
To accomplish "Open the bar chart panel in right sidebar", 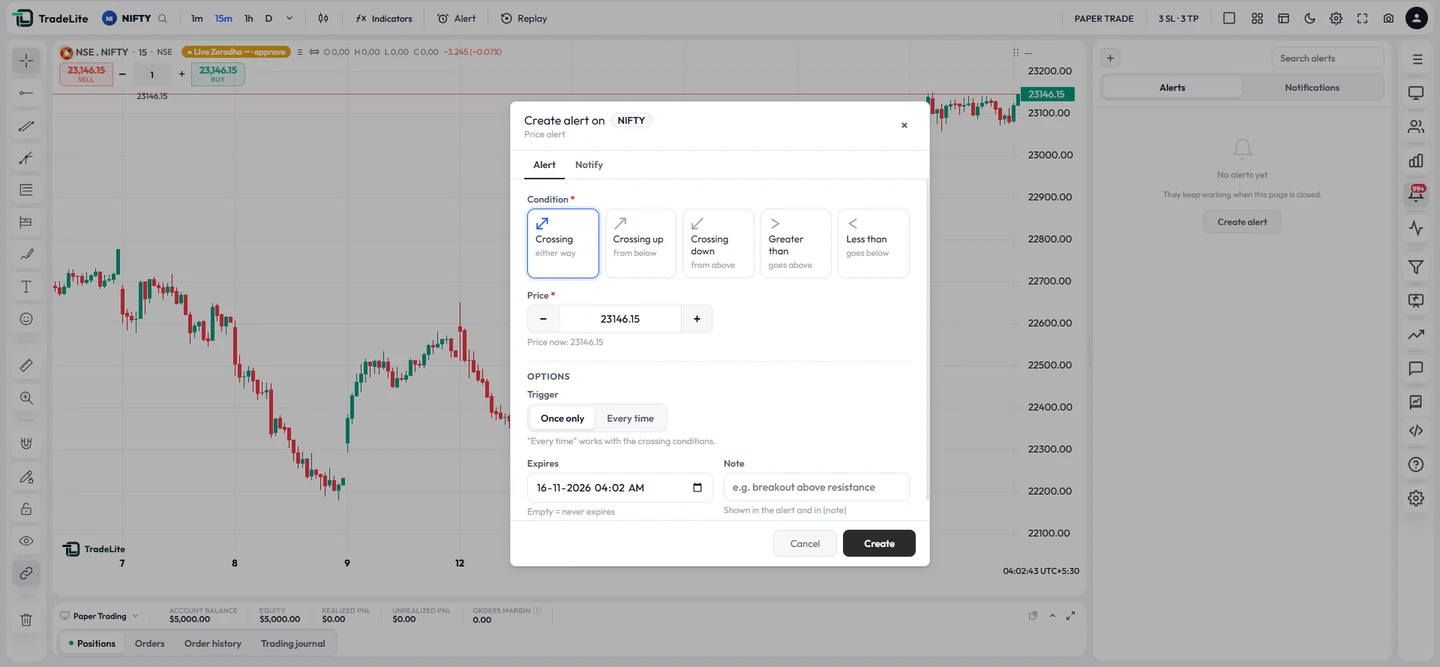I will click(1416, 160).
